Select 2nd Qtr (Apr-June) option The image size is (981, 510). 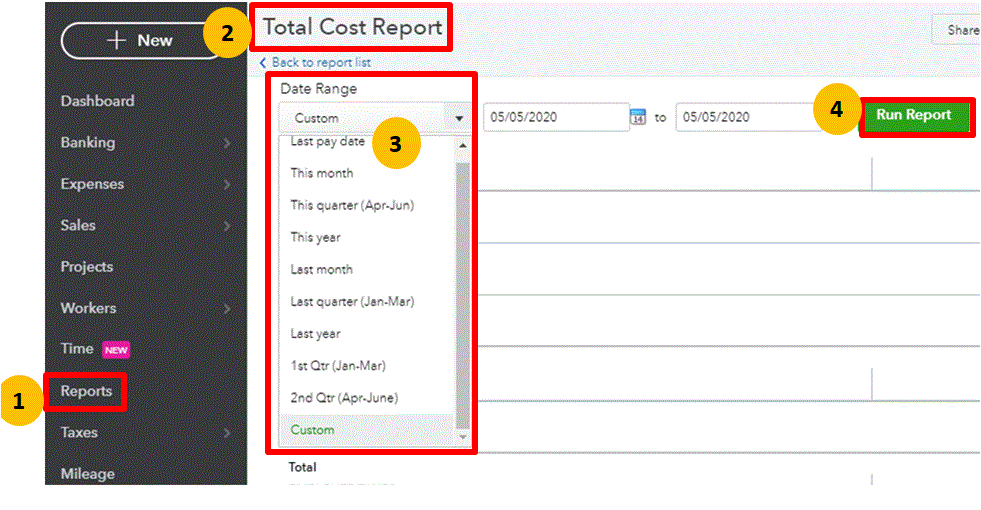[x=344, y=398]
